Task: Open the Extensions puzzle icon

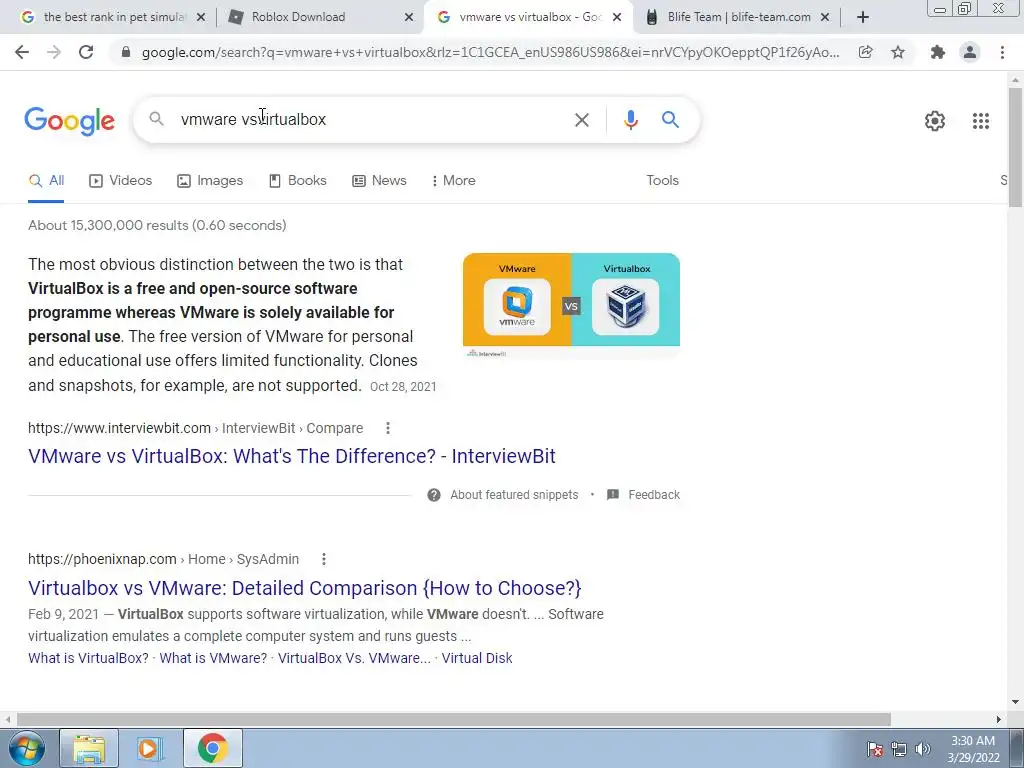Action: 938,52
